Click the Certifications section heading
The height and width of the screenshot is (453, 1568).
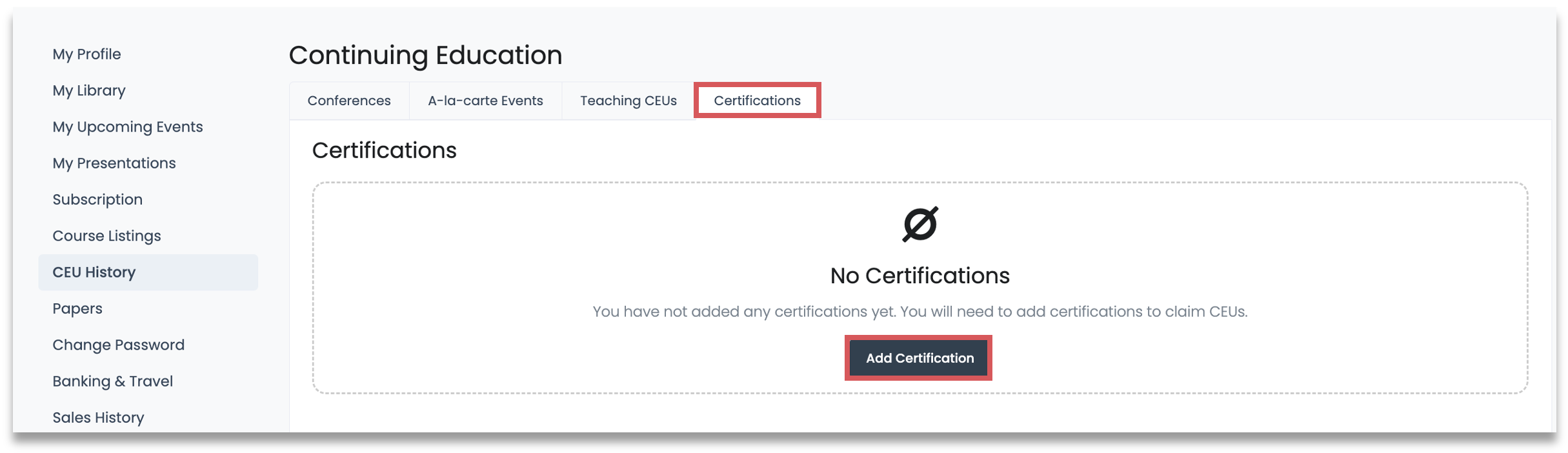pyautogui.click(x=384, y=150)
